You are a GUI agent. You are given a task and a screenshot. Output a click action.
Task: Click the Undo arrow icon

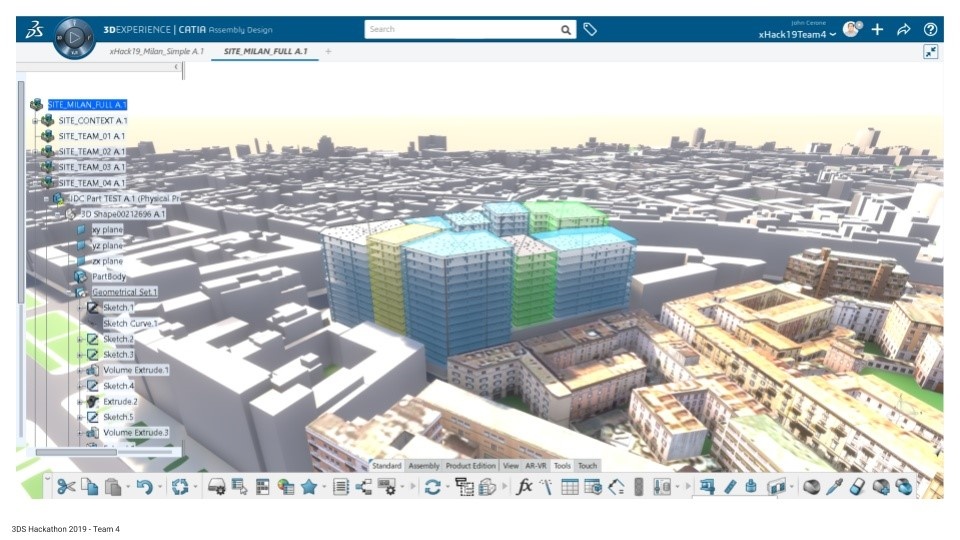pos(144,487)
